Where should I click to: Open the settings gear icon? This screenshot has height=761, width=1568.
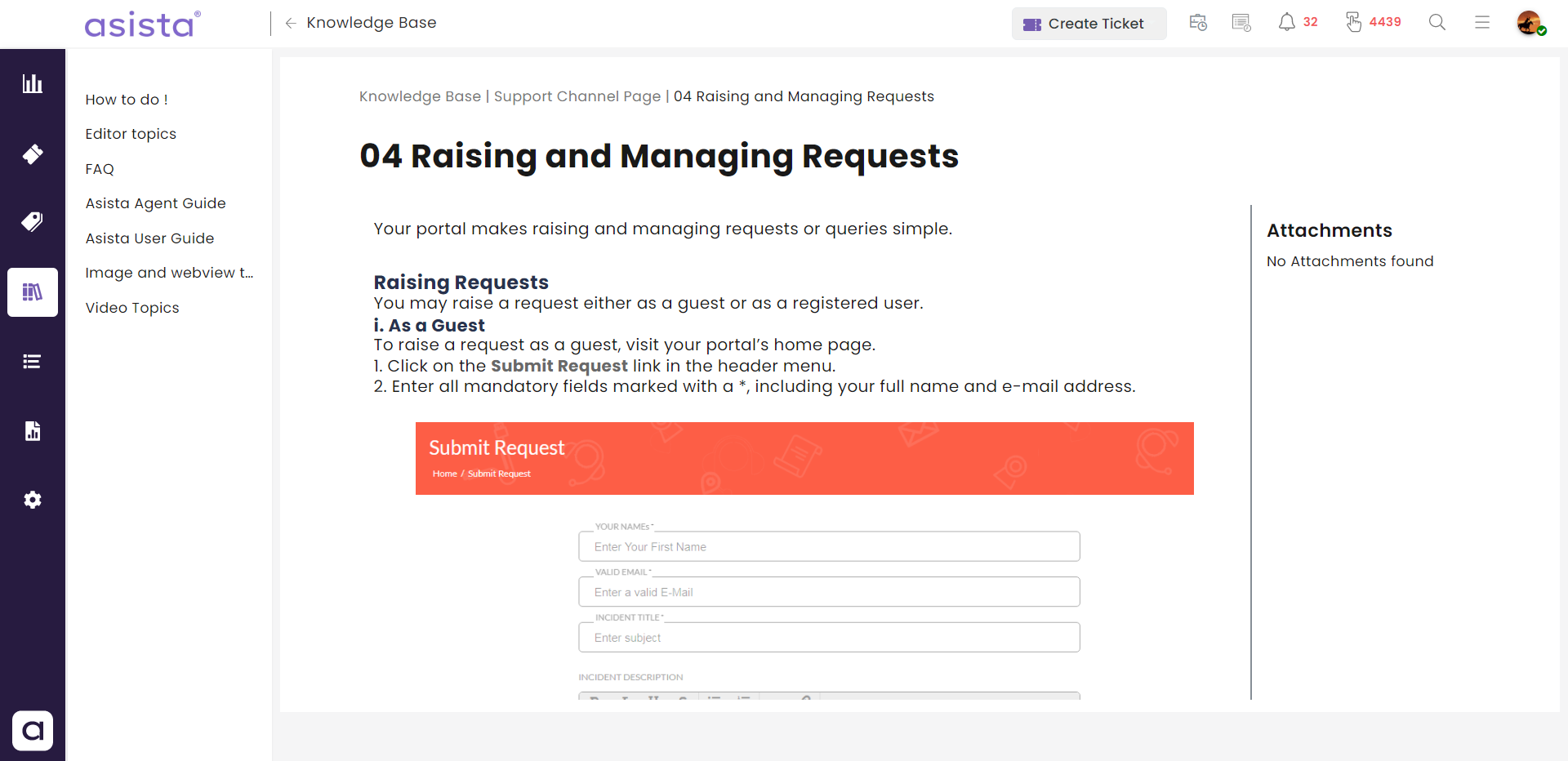(33, 500)
